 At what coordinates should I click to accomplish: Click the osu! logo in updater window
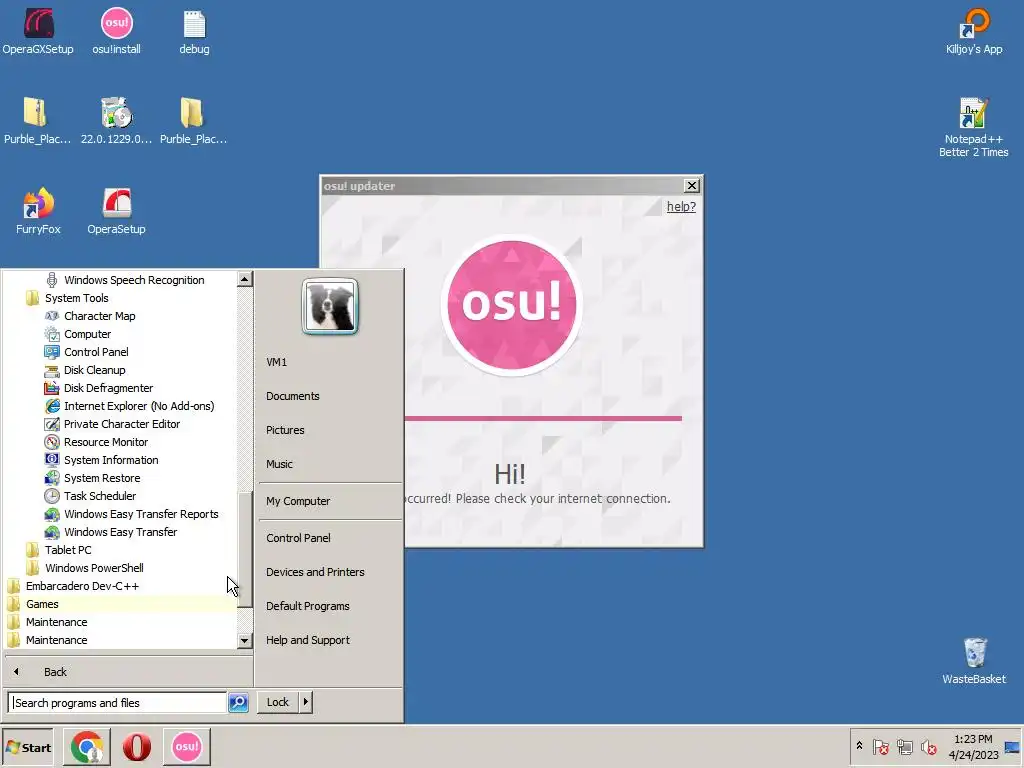[x=511, y=305]
